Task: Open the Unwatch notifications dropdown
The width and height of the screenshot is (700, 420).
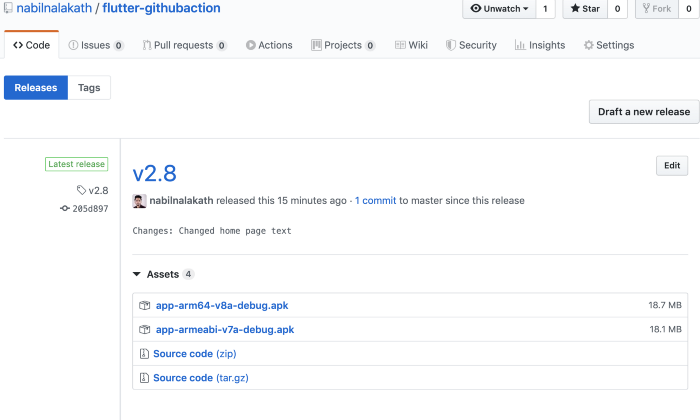Action: pyautogui.click(x=498, y=9)
